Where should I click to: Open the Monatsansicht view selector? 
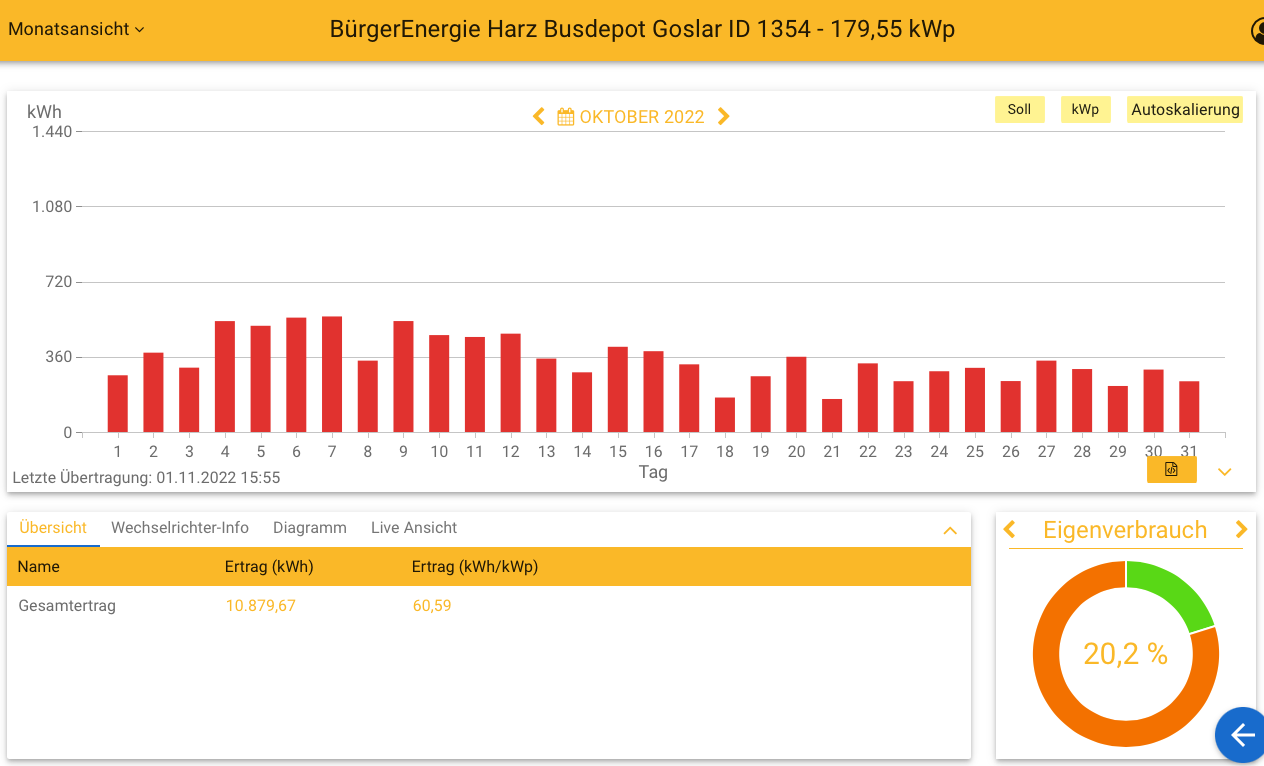point(70,29)
